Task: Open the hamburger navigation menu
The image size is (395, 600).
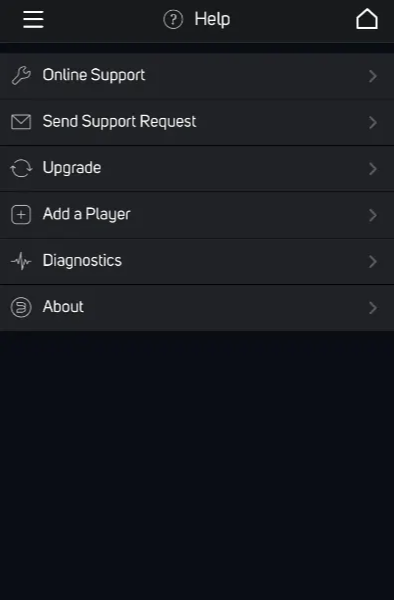Action: point(33,19)
